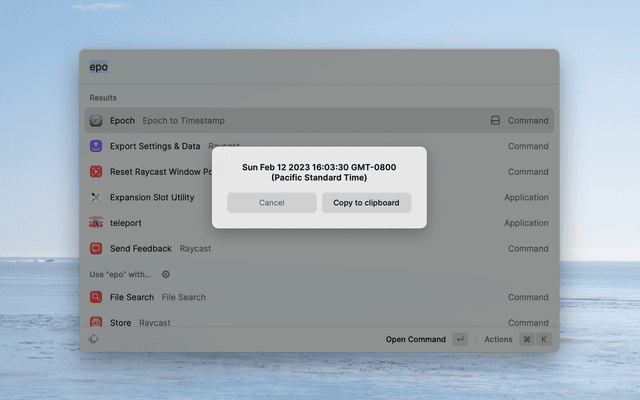Click the teleport application icon
The height and width of the screenshot is (400, 640).
click(96, 223)
